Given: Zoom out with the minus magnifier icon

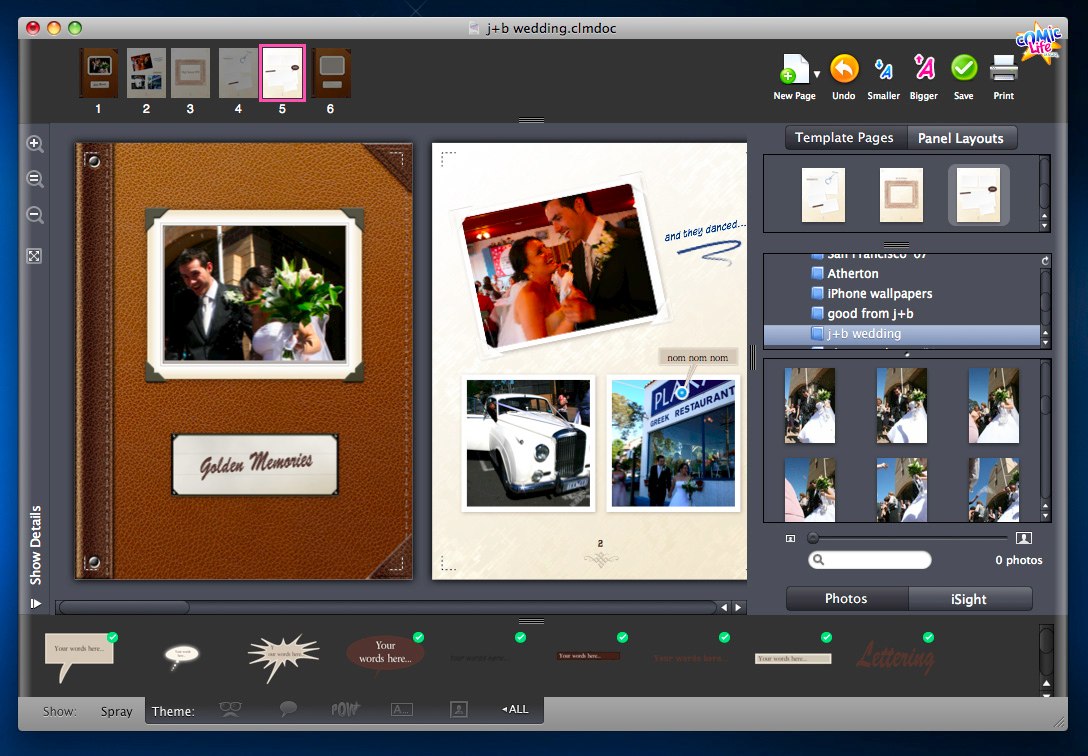Looking at the screenshot, I should pos(35,215).
